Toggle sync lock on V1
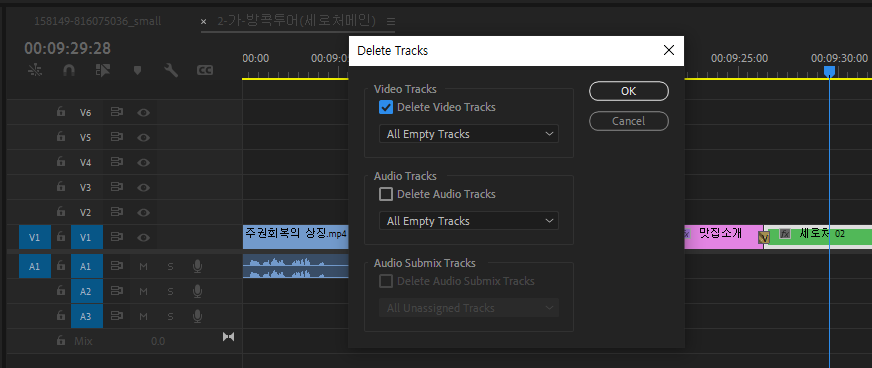Image resolution: width=872 pixels, height=368 pixels. pyautogui.click(x=116, y=237)
